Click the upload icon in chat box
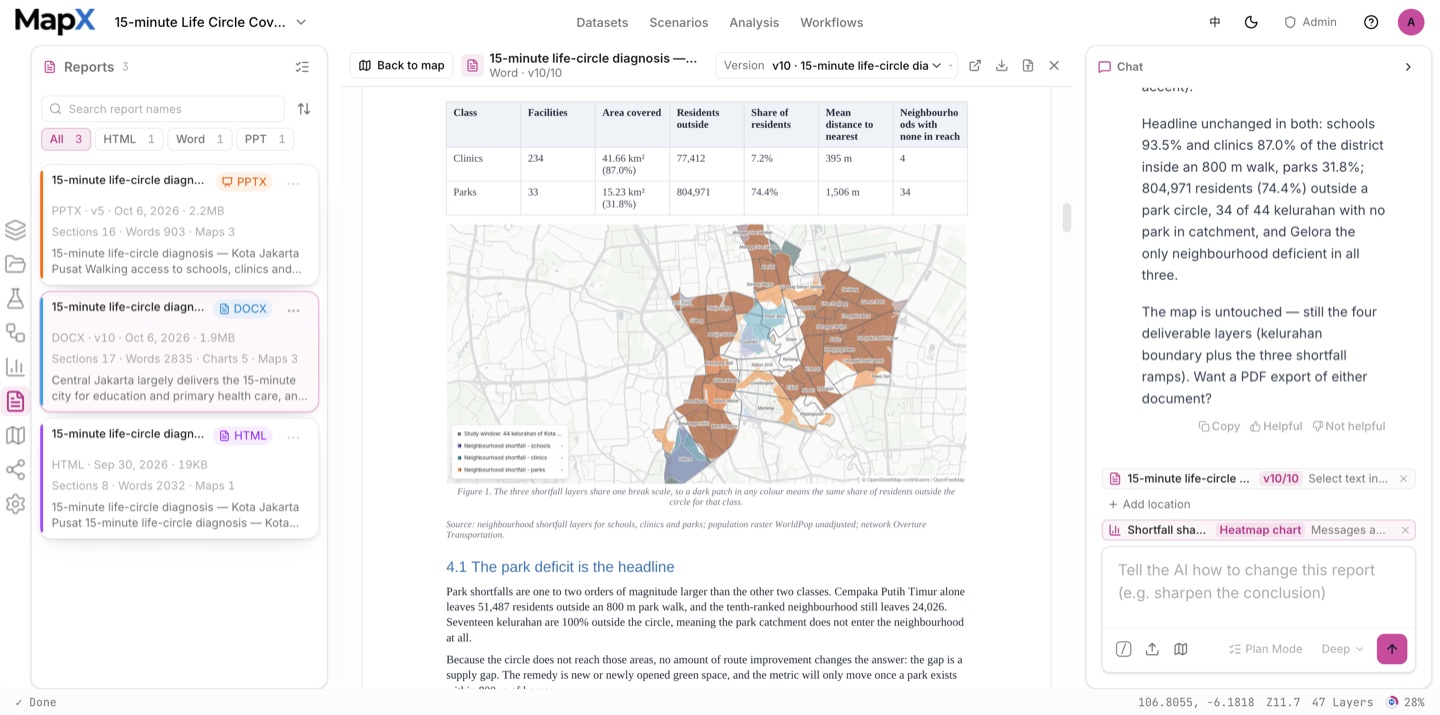The image size is (1440, 715). tap(1152, 649)
